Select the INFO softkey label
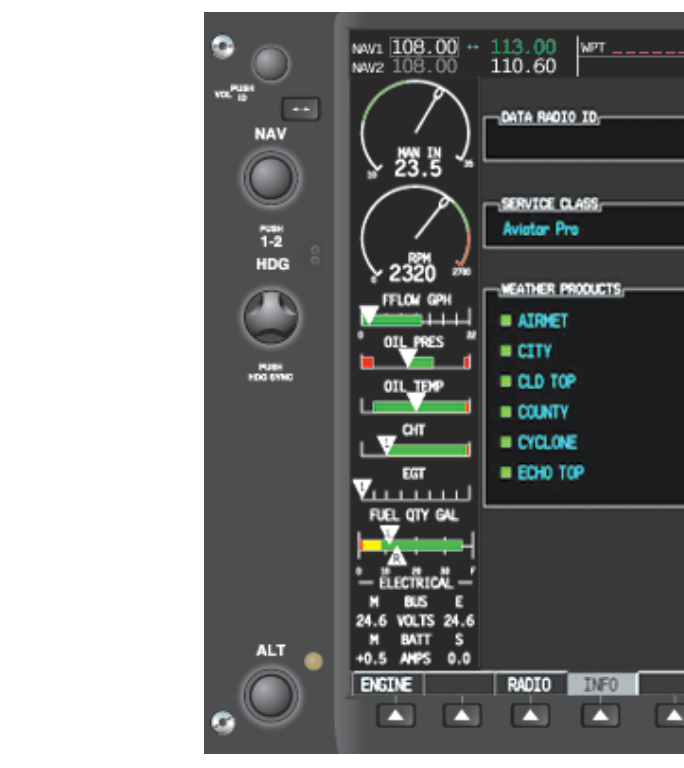 (x=602, y=684)
